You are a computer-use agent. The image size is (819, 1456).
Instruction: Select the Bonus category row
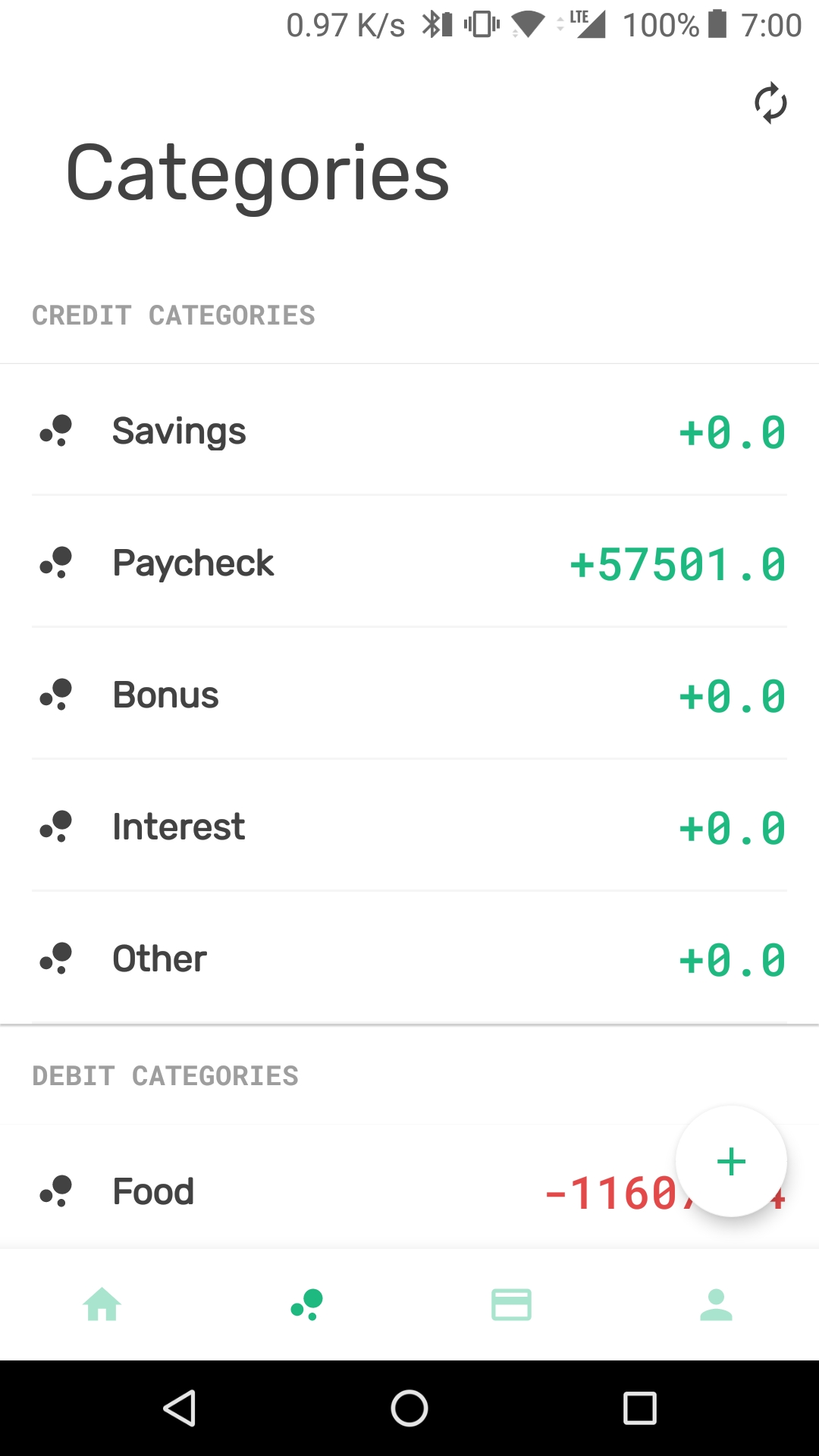point(166,695)
